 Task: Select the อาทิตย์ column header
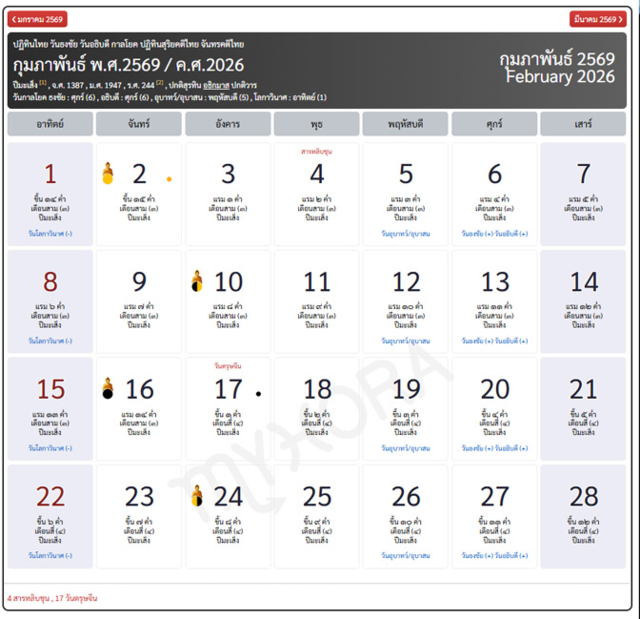pyautogui.click(x=50, y=124)
